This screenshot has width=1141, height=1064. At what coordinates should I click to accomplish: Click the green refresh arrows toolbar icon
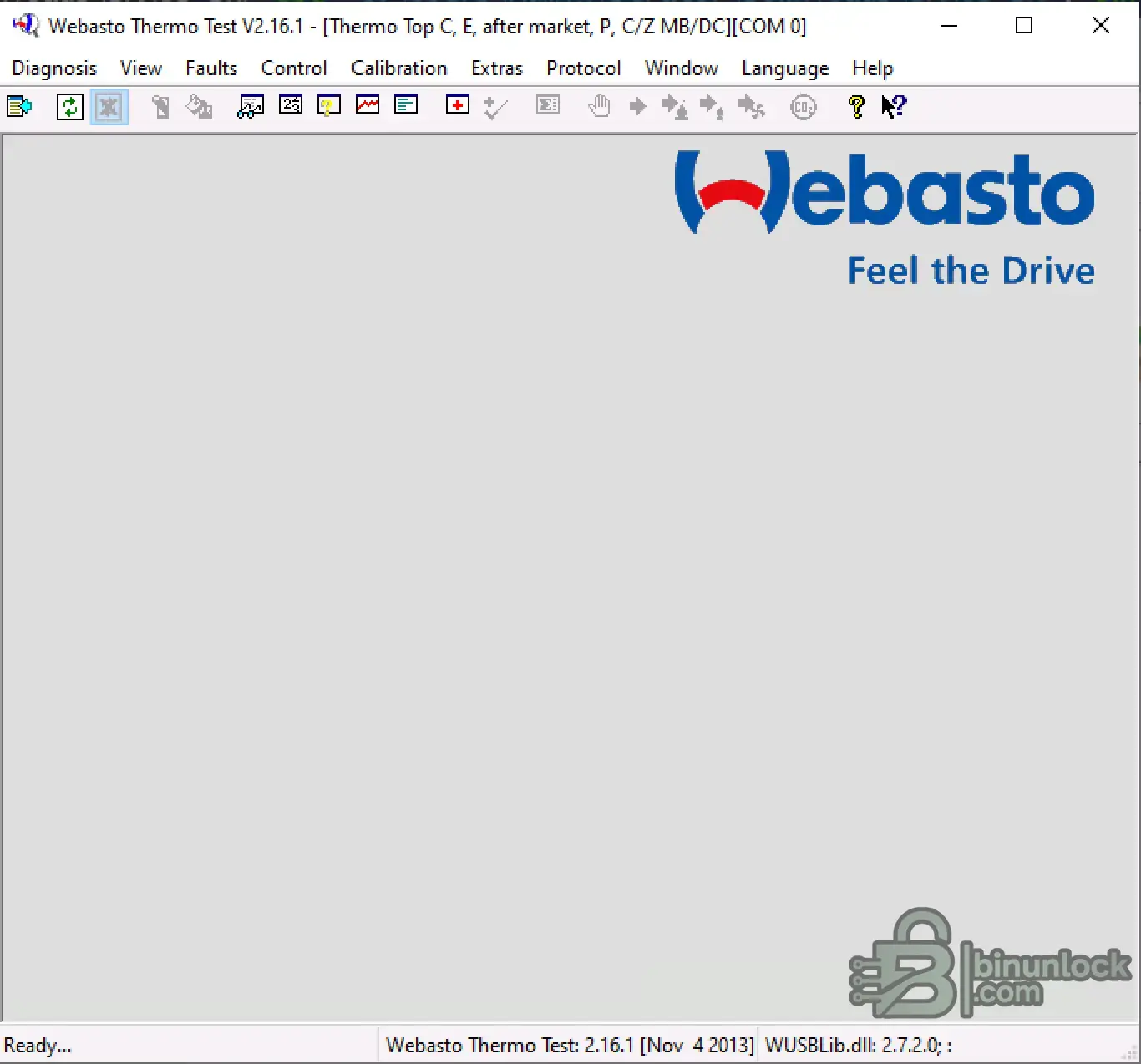(x=70, y=107)
